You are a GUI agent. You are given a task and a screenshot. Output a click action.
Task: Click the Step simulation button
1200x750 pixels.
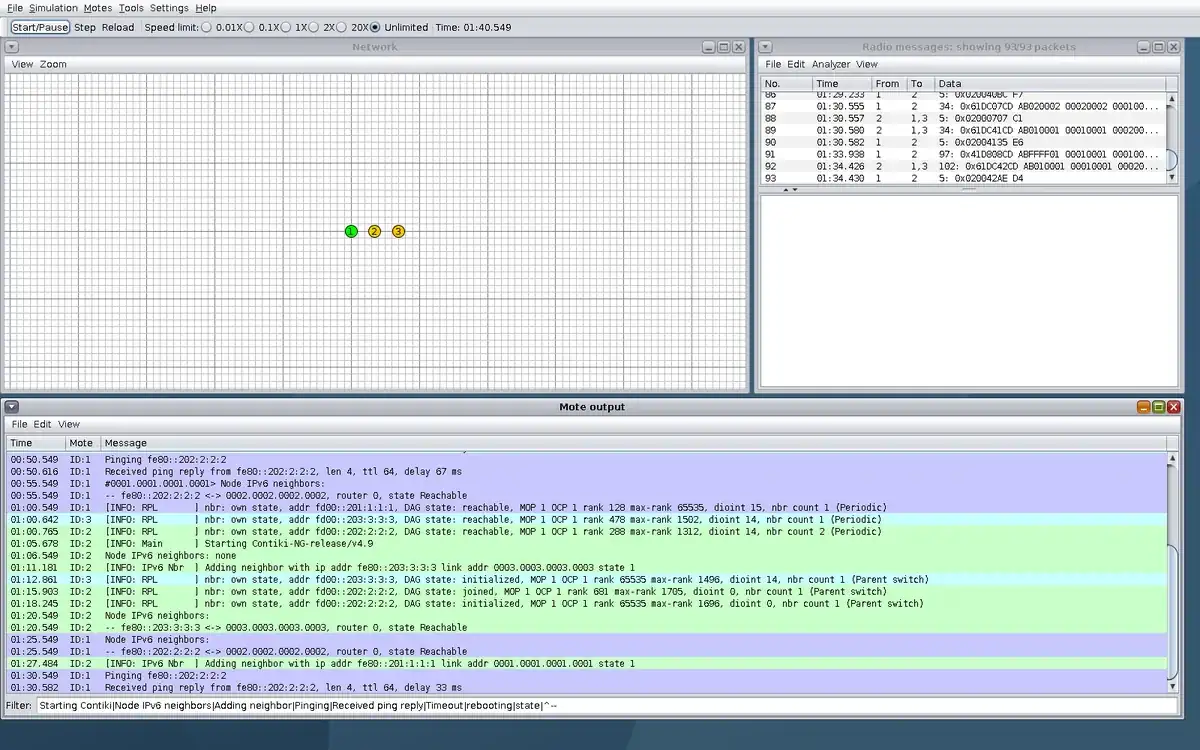pos(85,27)
